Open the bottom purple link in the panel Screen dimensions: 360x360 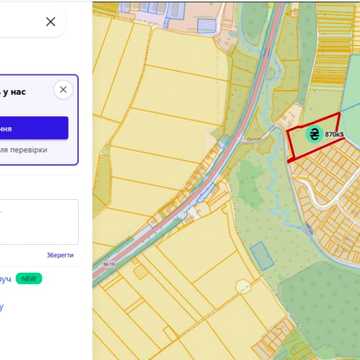(2, 306)
